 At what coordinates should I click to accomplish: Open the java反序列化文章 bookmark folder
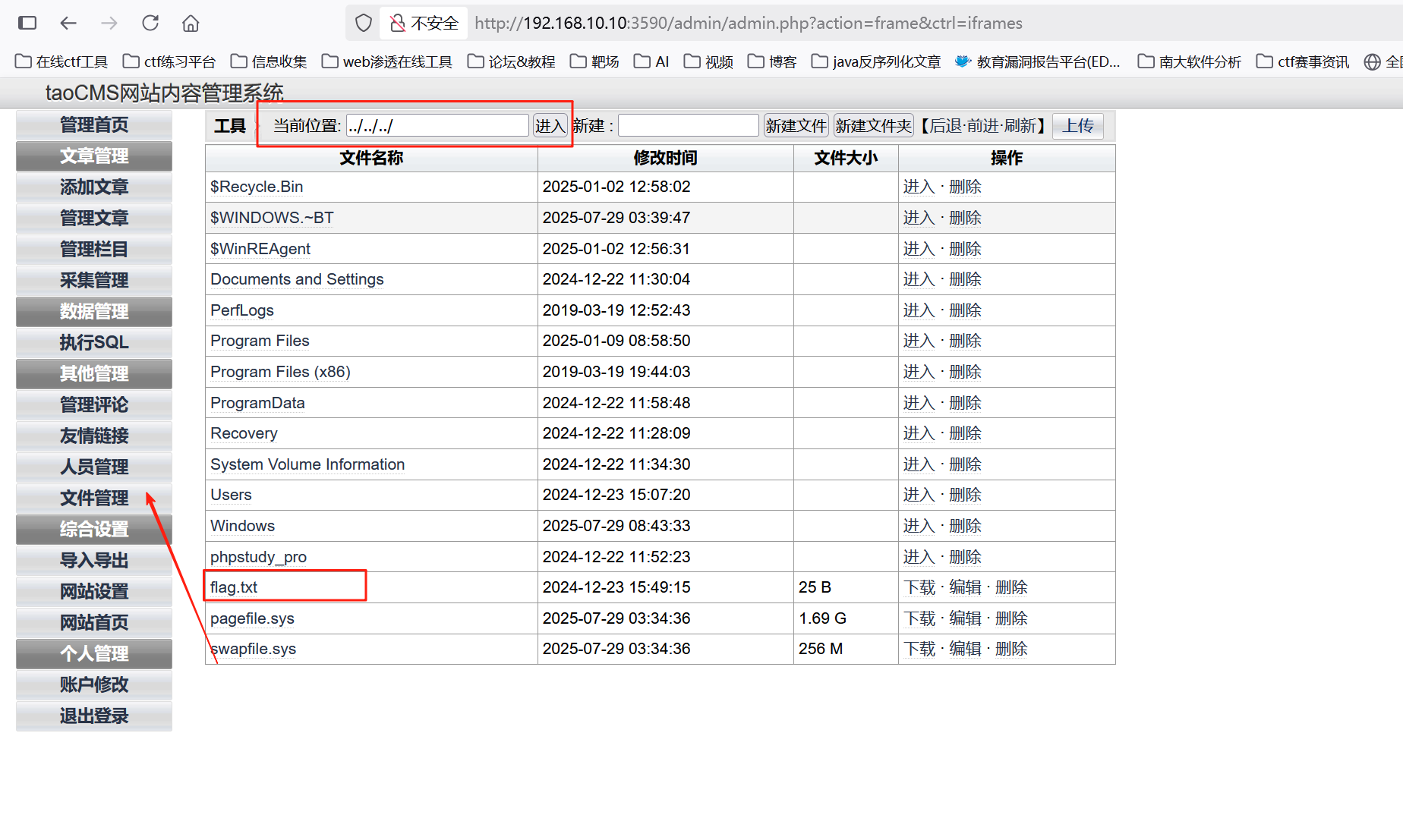[x=876, y=61]
